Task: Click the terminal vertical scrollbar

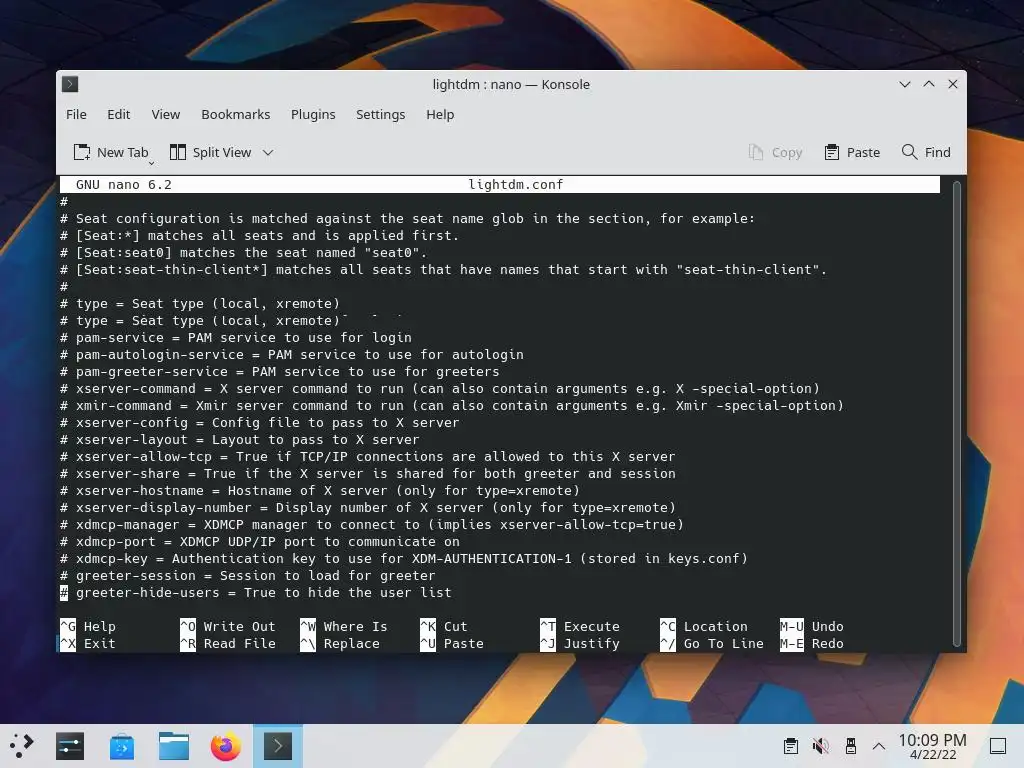Action: point(957,413)
